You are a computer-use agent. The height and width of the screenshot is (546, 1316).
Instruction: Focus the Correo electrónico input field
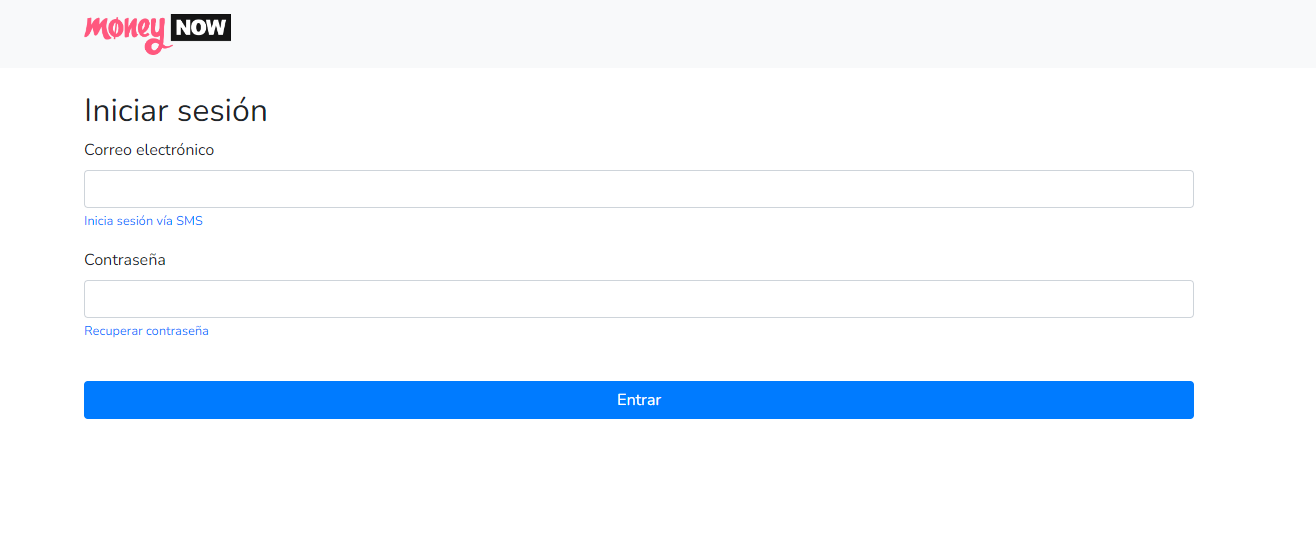[639, 189]
